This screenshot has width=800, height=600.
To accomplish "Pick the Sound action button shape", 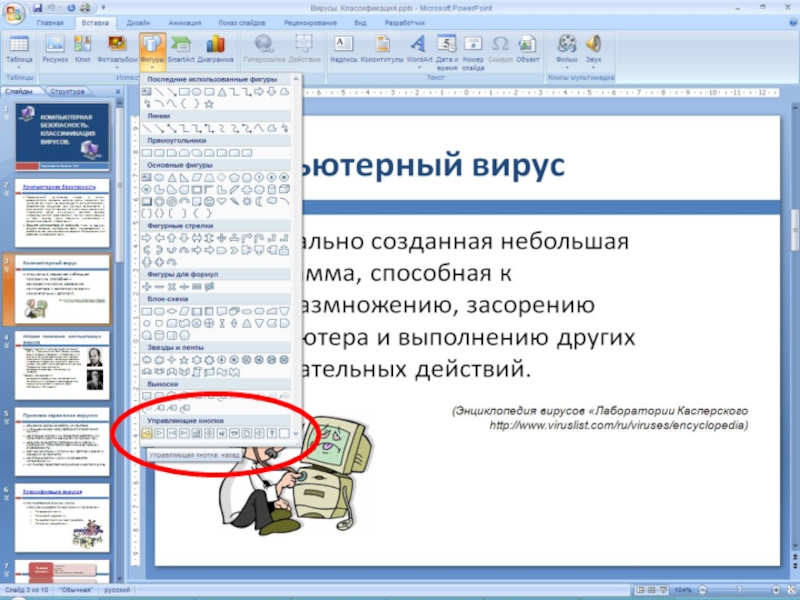I will click(259, 433).
